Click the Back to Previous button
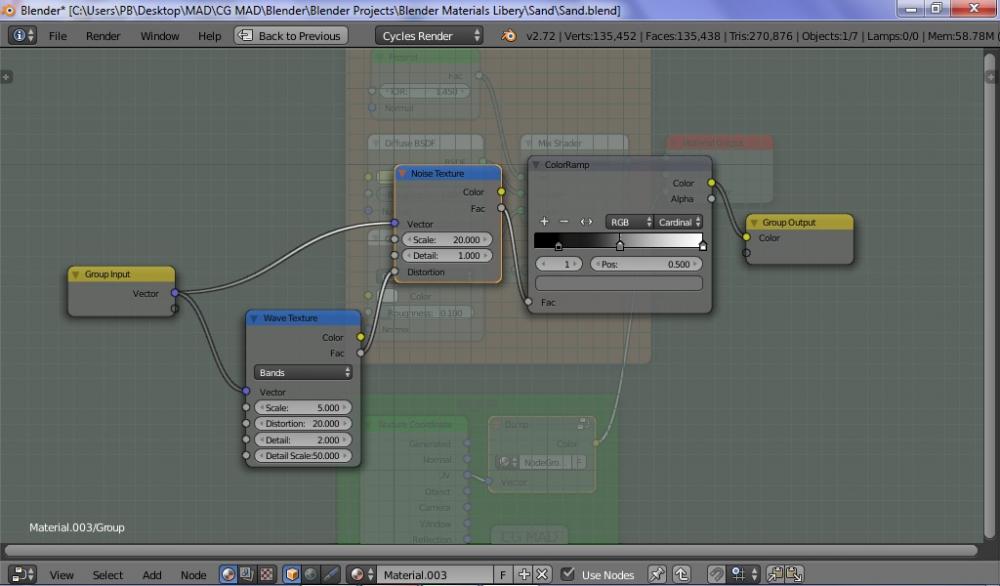The image size is (1000, 586). point(290,36)
